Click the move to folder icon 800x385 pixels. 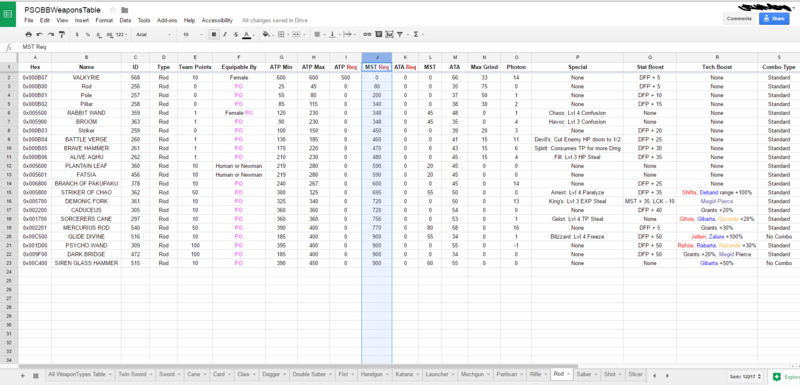[125, 10]
